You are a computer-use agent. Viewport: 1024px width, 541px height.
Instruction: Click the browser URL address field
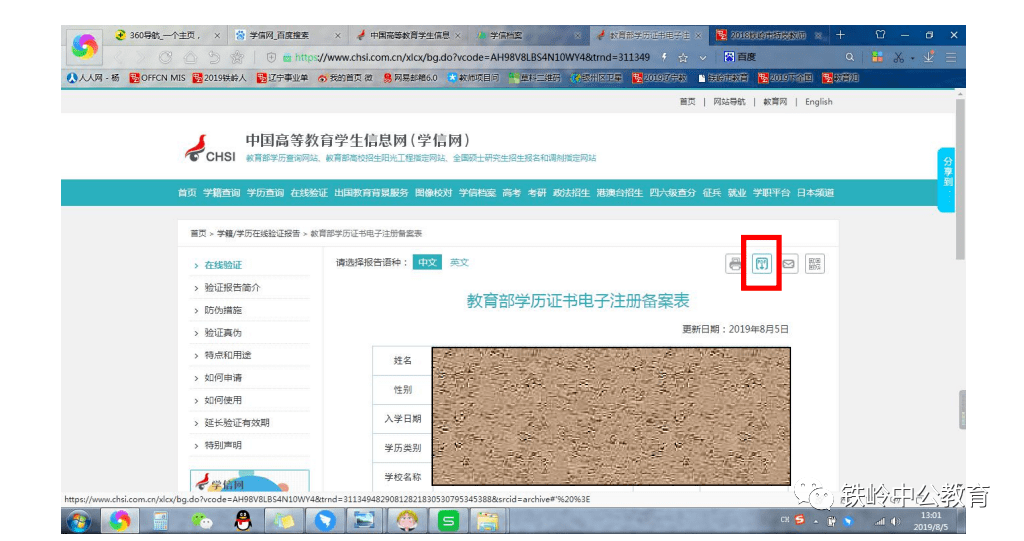[x=480, y=58]
